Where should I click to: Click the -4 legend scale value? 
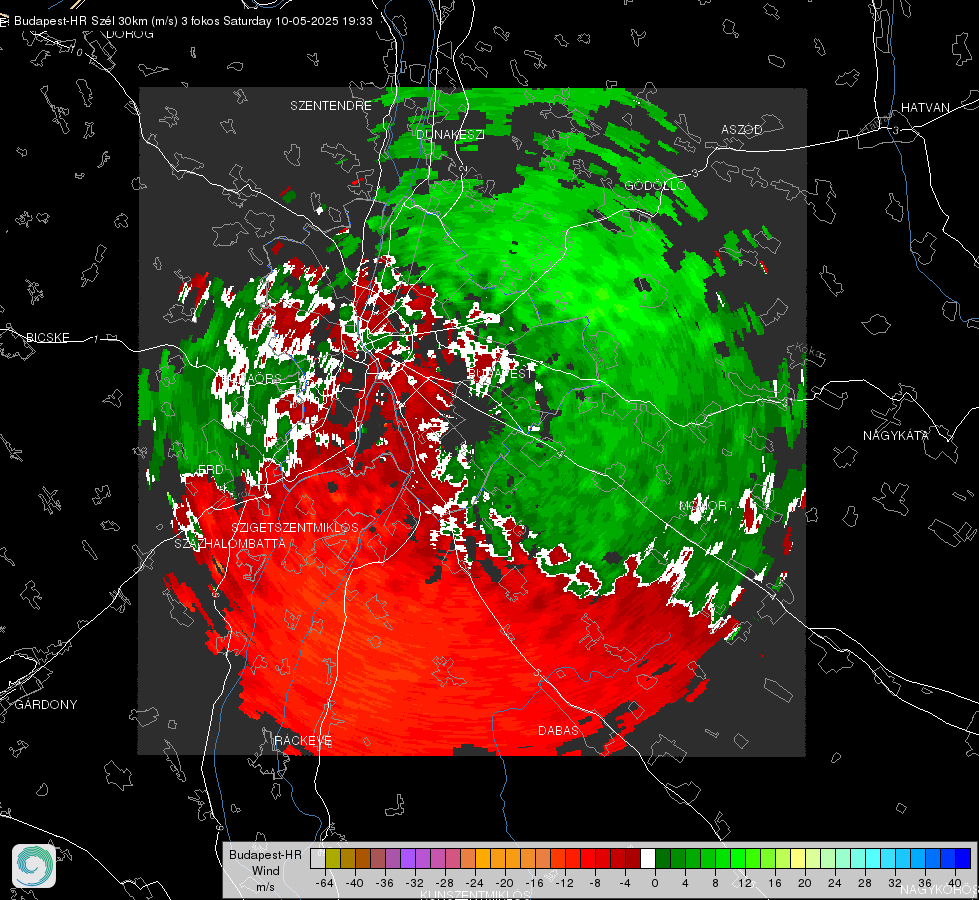(625, 883)
